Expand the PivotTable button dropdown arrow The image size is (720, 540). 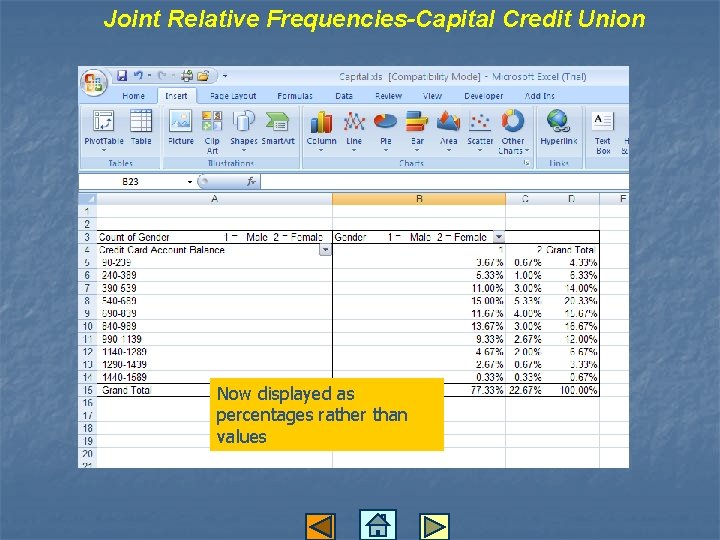click(x=104, y=150)
